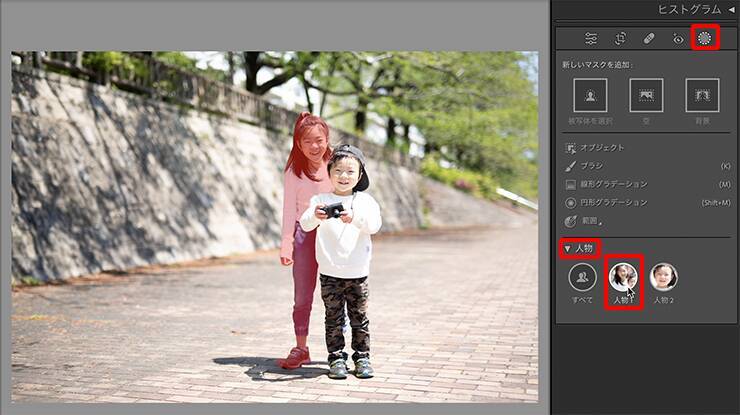Click the Select Sky mask icon
This screenshot has height=415, width=740.
tap(646, 96)
